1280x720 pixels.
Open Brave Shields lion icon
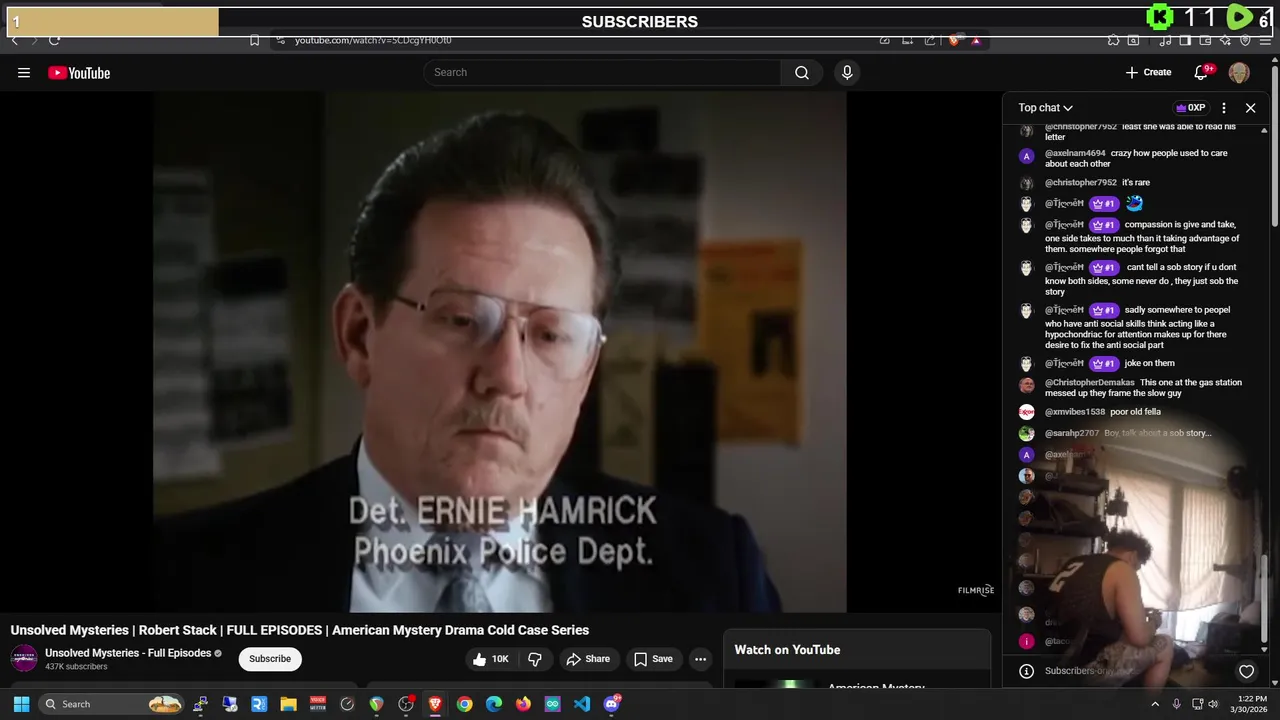pyautogui.click(x=954, y=40)
